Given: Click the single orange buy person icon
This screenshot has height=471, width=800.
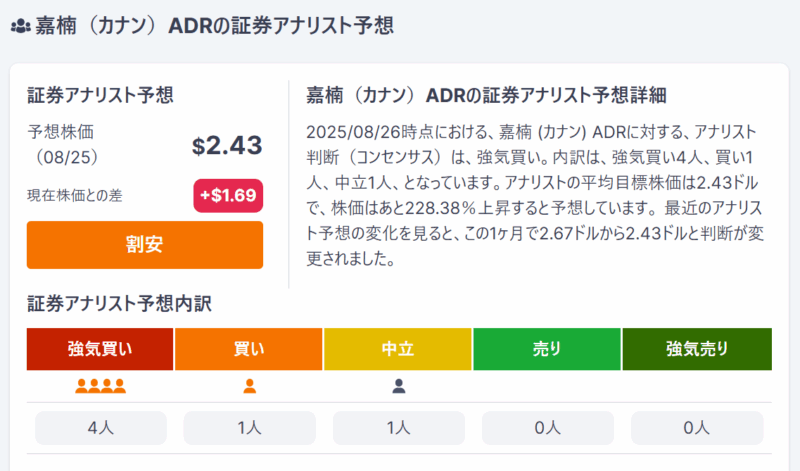Looking at the screenshot, I should pyautogui.click(x=249, y=386).
